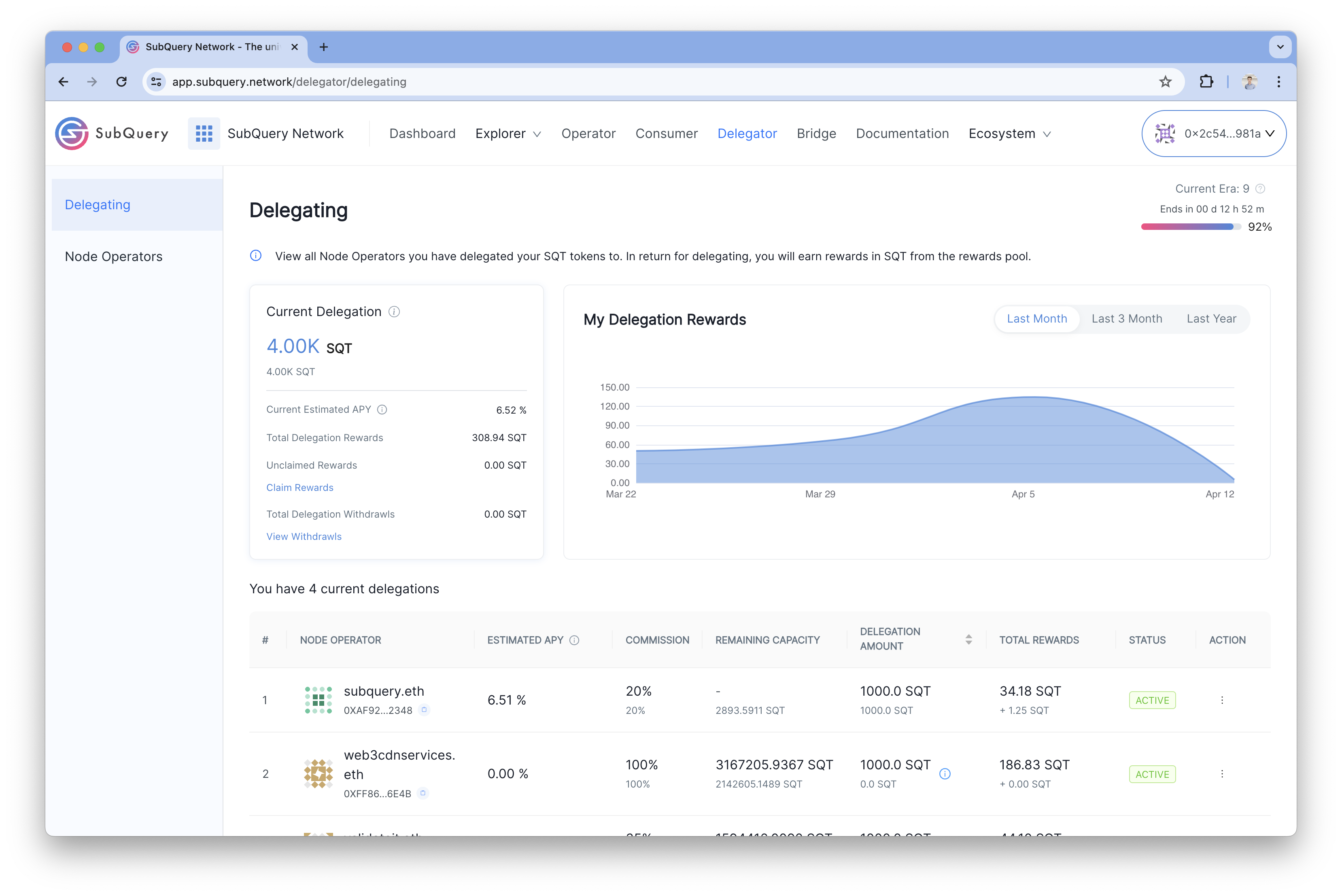This screenshot has width=1342, height=896.
Task: Click the SubQuery logo
Action: 112,133
